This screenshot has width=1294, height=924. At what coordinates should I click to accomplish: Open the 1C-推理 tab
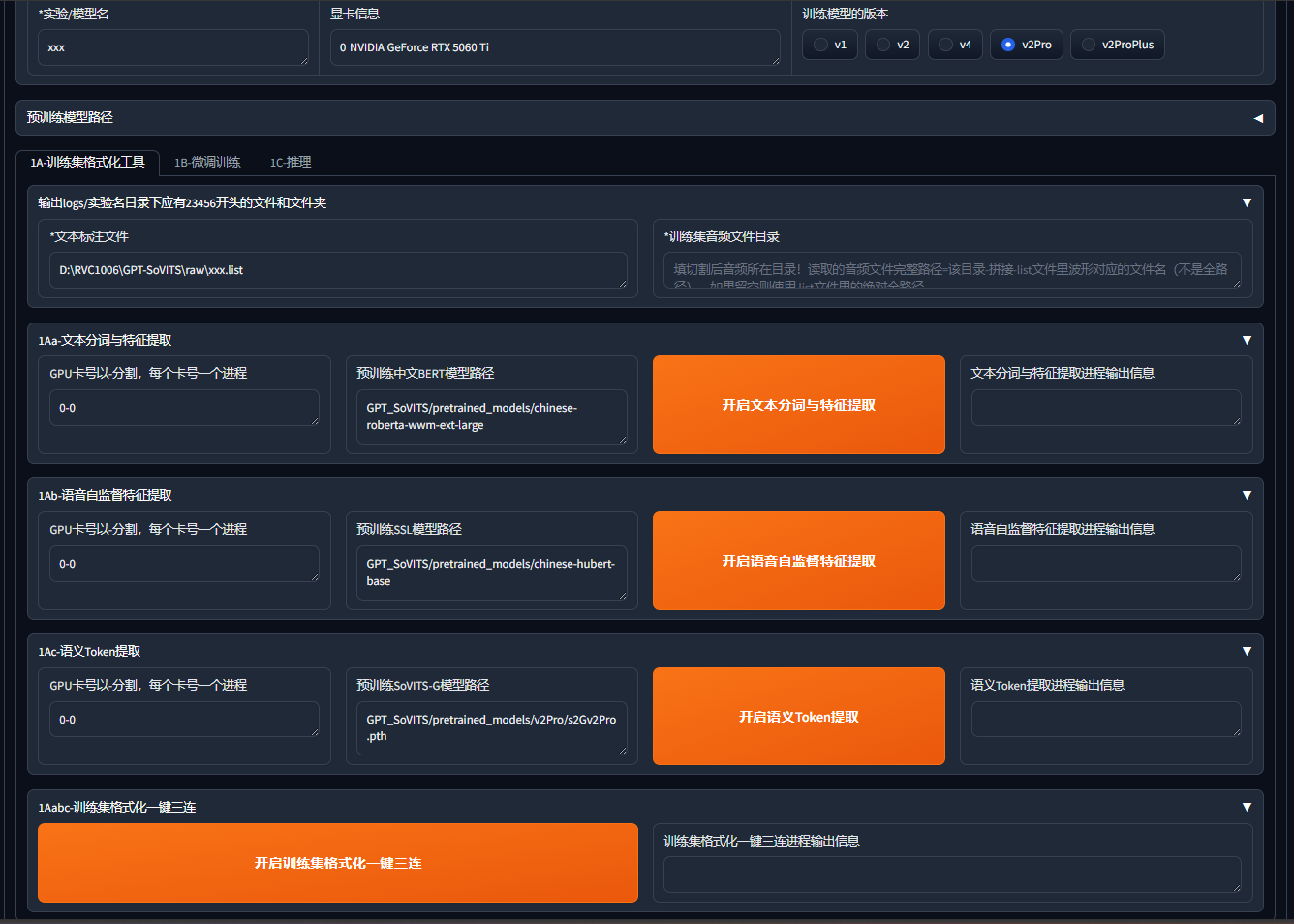(x=291, y=162)
